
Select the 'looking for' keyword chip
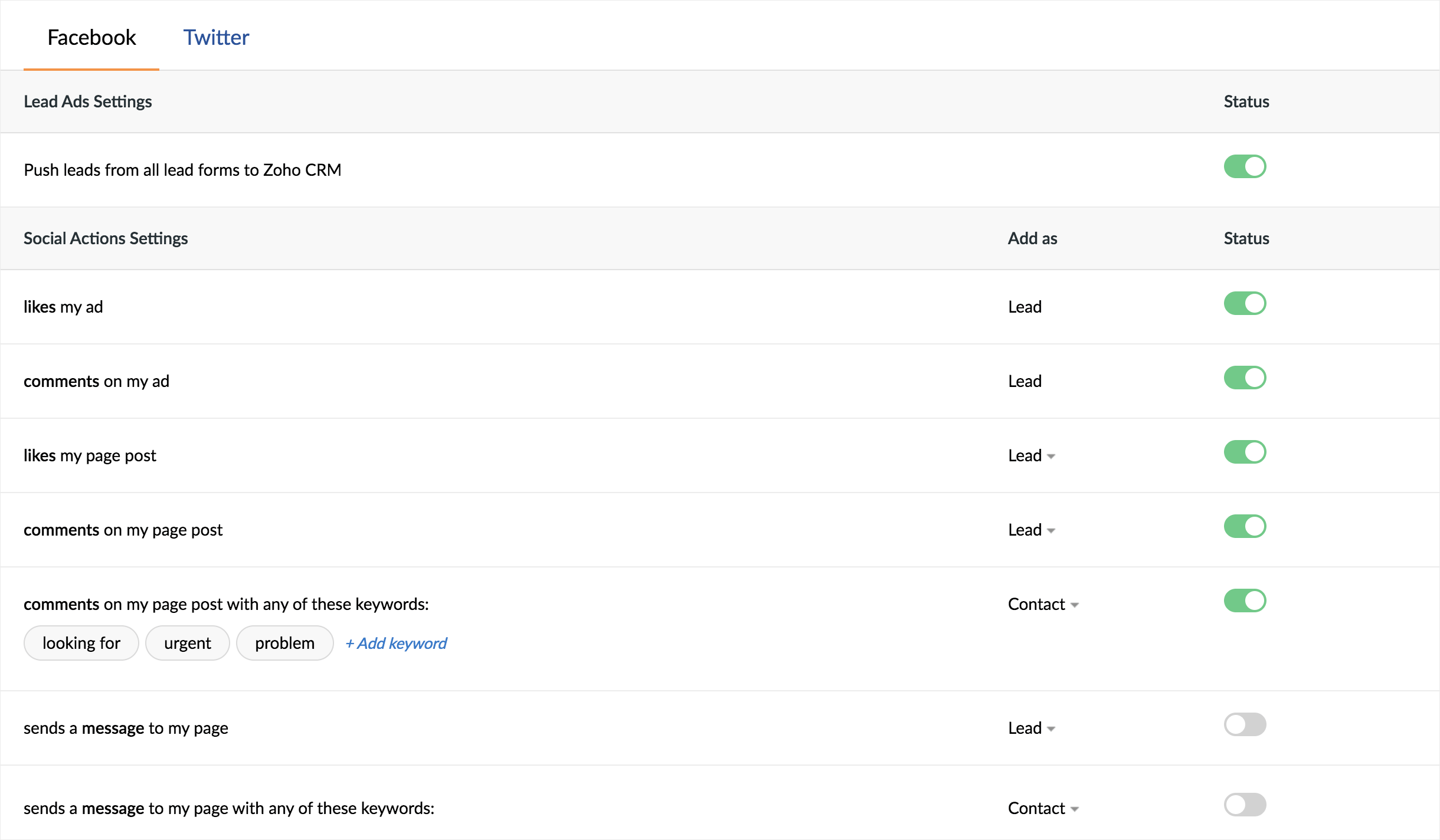coord(81,643)
